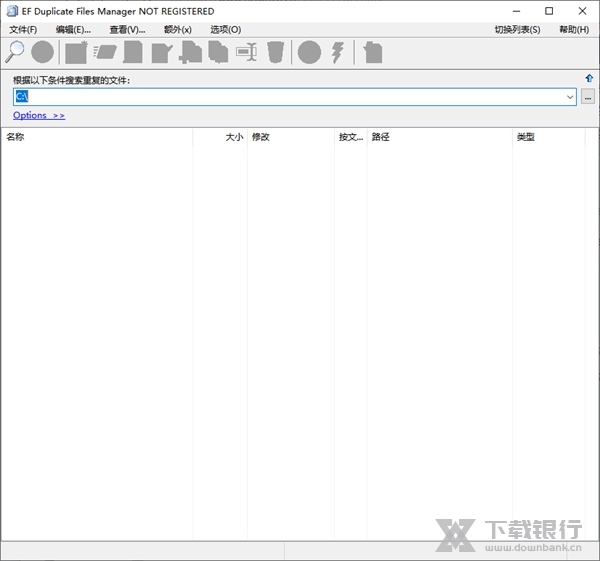Sort by the 名称 column header
Screen dimensions: 600x561
pyautogui.click(x=97, y=137)
